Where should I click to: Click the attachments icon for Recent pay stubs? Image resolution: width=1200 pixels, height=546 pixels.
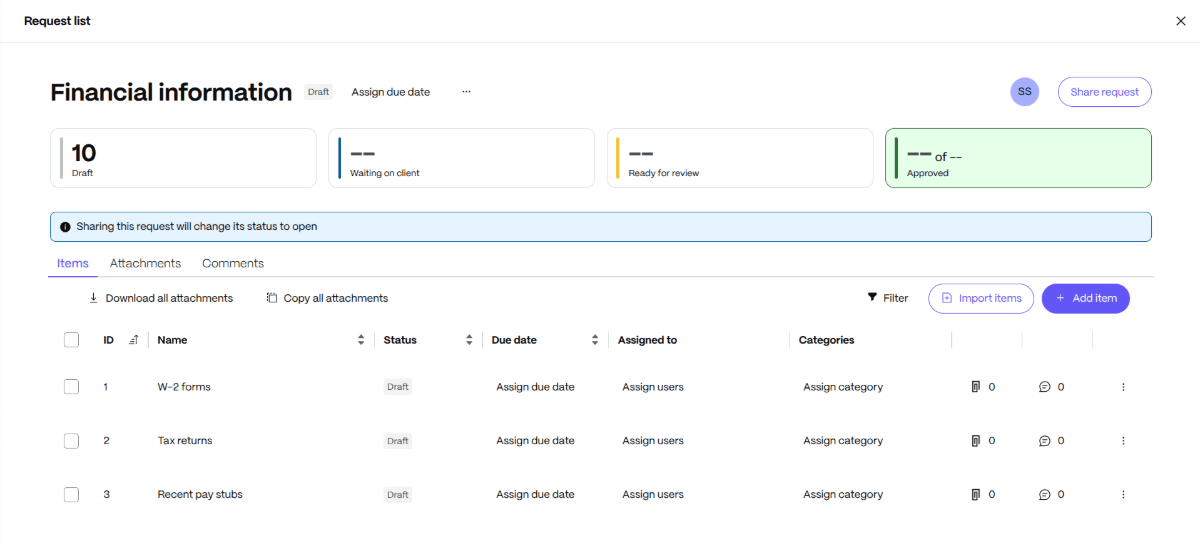tap(976, 495)
